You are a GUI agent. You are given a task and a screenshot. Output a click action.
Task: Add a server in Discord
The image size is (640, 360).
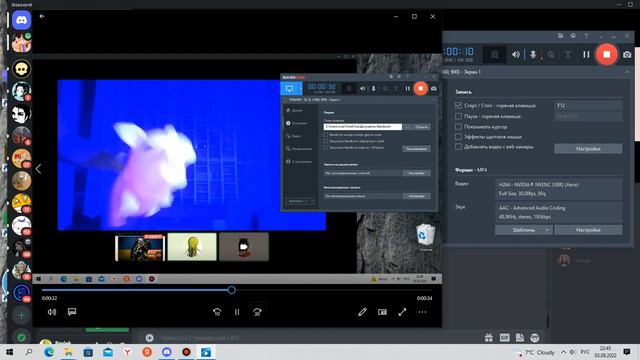(x=21, y=315)
